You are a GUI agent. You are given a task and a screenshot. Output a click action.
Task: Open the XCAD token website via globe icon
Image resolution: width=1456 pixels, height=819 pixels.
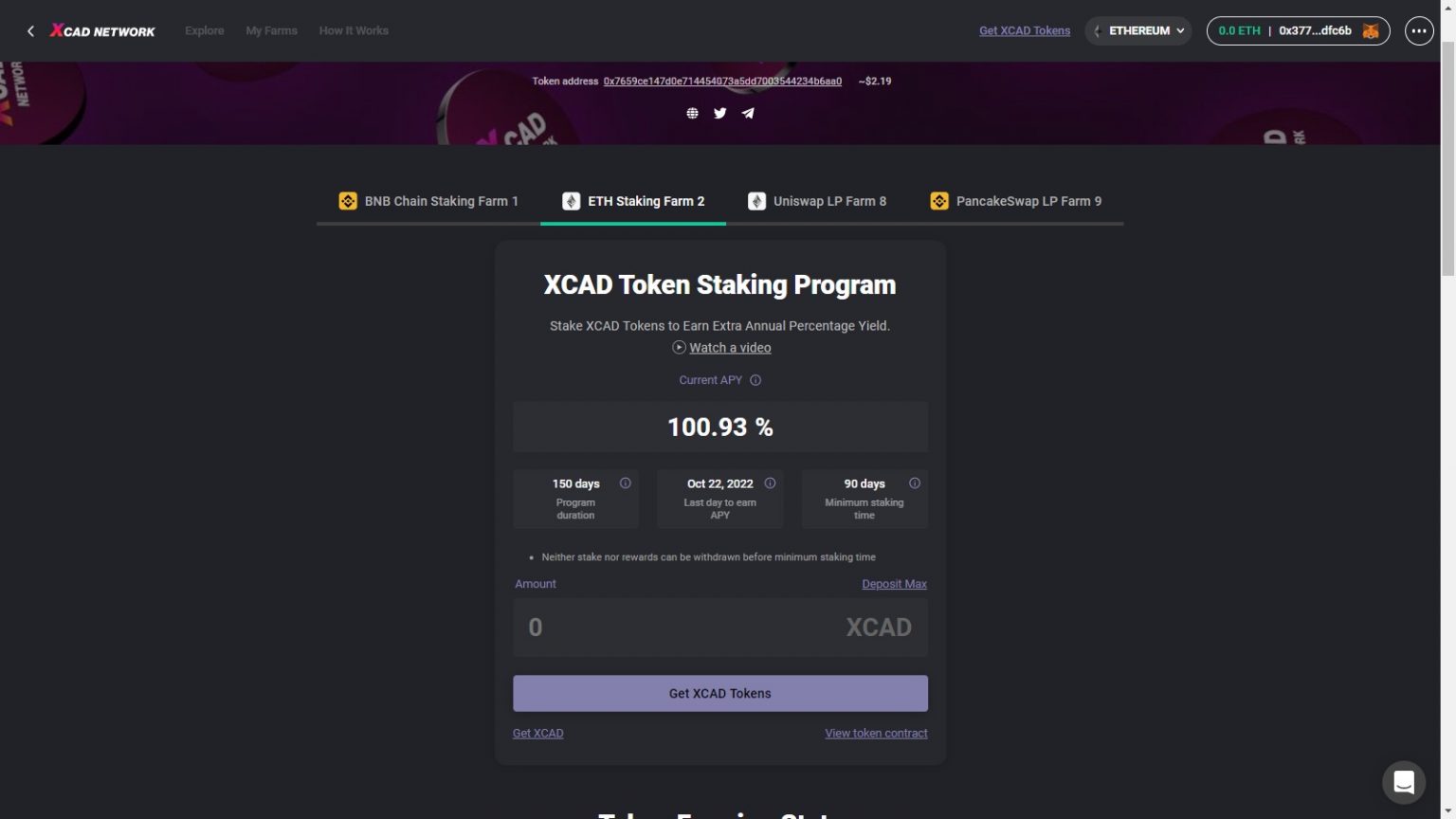tap(693, 113)
